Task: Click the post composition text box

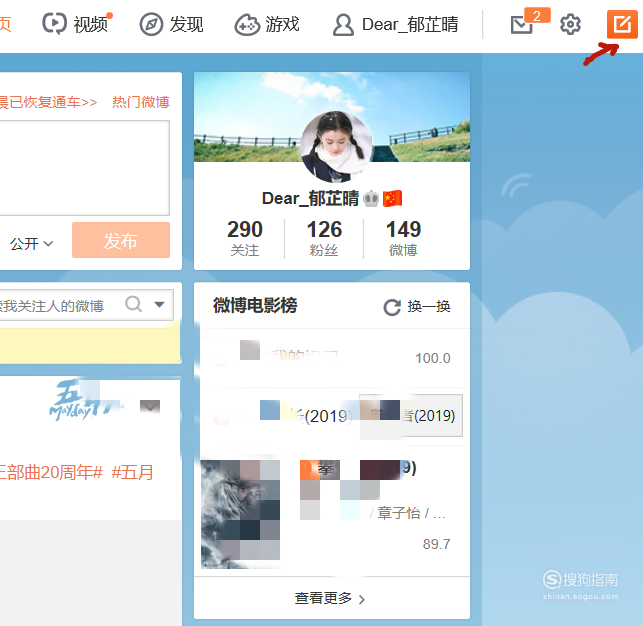Action: point(84,168)
